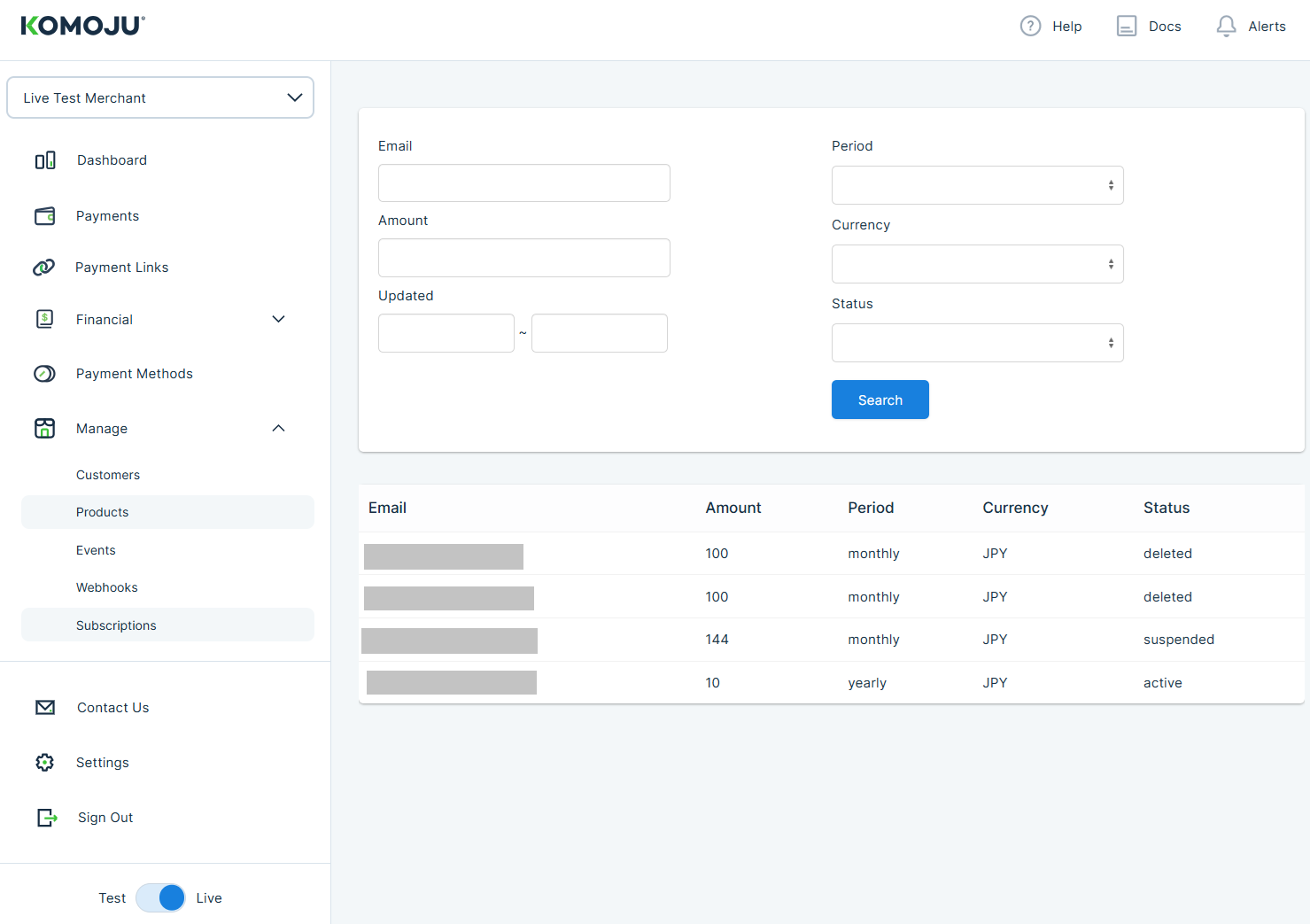1310x924 pixels.
Task: Click the Sign Out door icon
Action: 47,817
